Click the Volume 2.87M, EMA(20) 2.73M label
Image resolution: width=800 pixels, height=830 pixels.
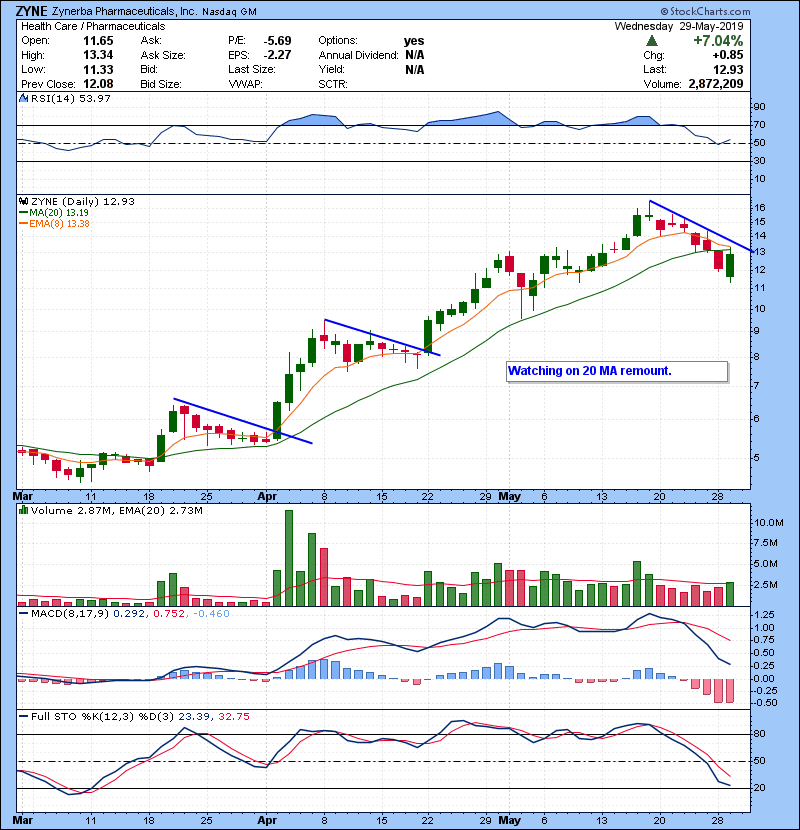click(116, 511)
